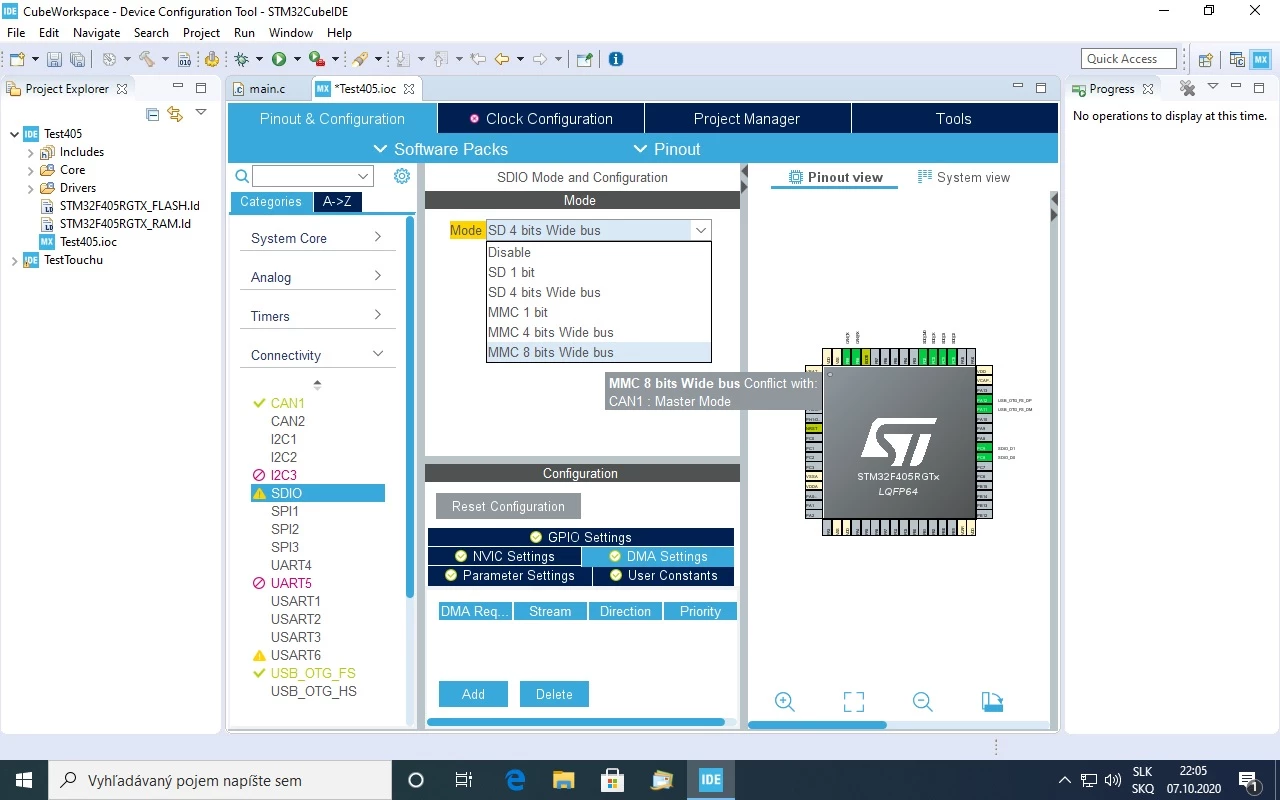Click Link with Editor in Project Explorer
This screenshot has width=1280, height=800.
175,114
